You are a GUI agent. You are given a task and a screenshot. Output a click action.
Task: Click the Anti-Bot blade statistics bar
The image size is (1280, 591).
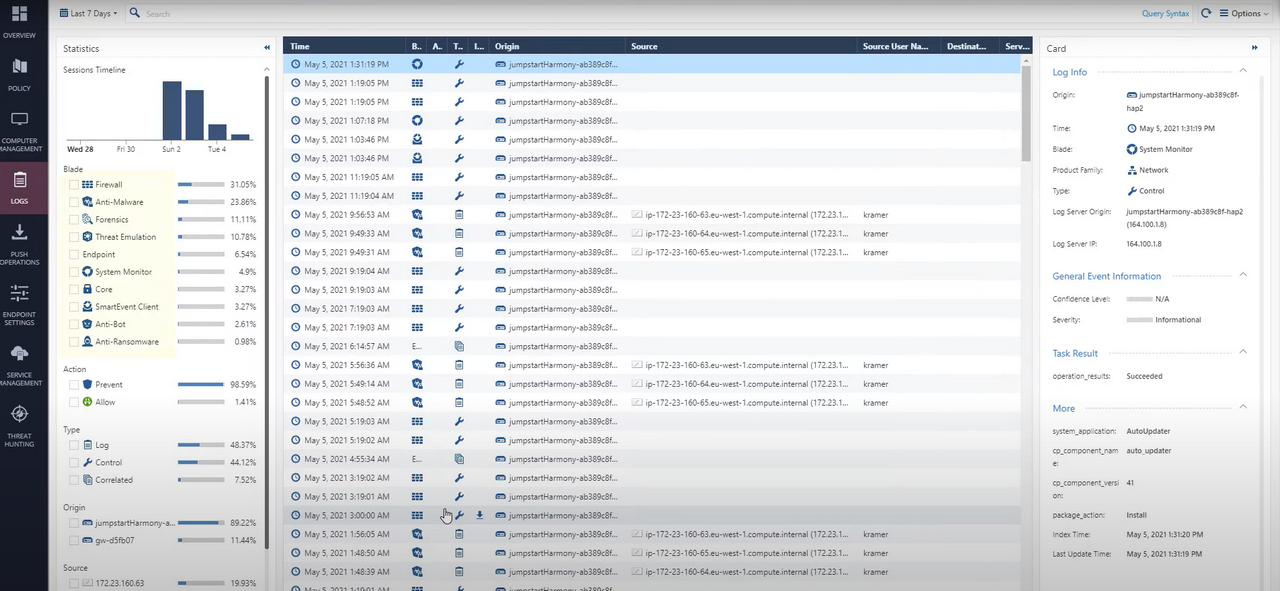(x=200, y=324)
